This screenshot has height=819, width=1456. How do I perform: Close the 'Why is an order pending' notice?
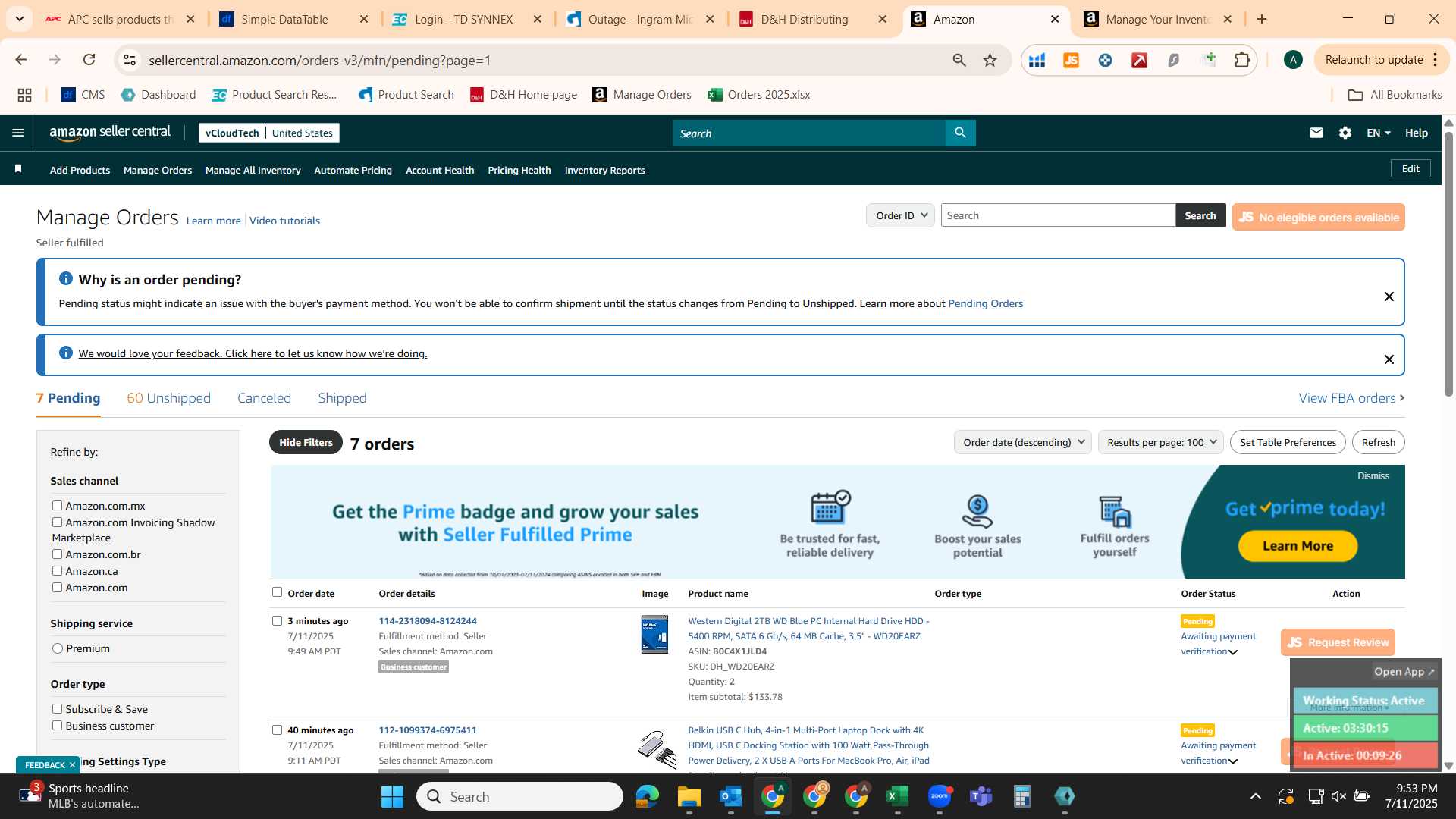1389,297
